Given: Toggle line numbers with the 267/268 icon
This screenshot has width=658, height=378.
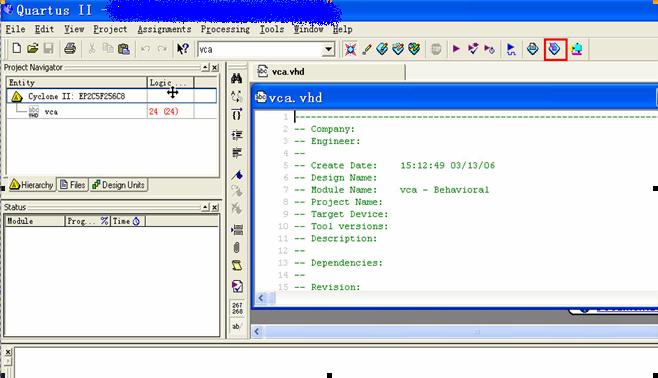Looking at the screenshot, I should click(237, 308).
